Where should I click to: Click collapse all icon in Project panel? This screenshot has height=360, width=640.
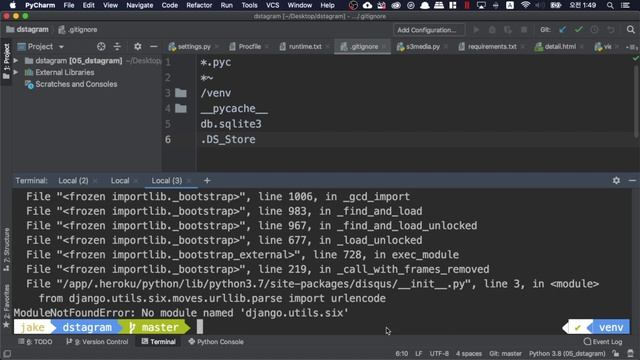click(x=117, y=47)
